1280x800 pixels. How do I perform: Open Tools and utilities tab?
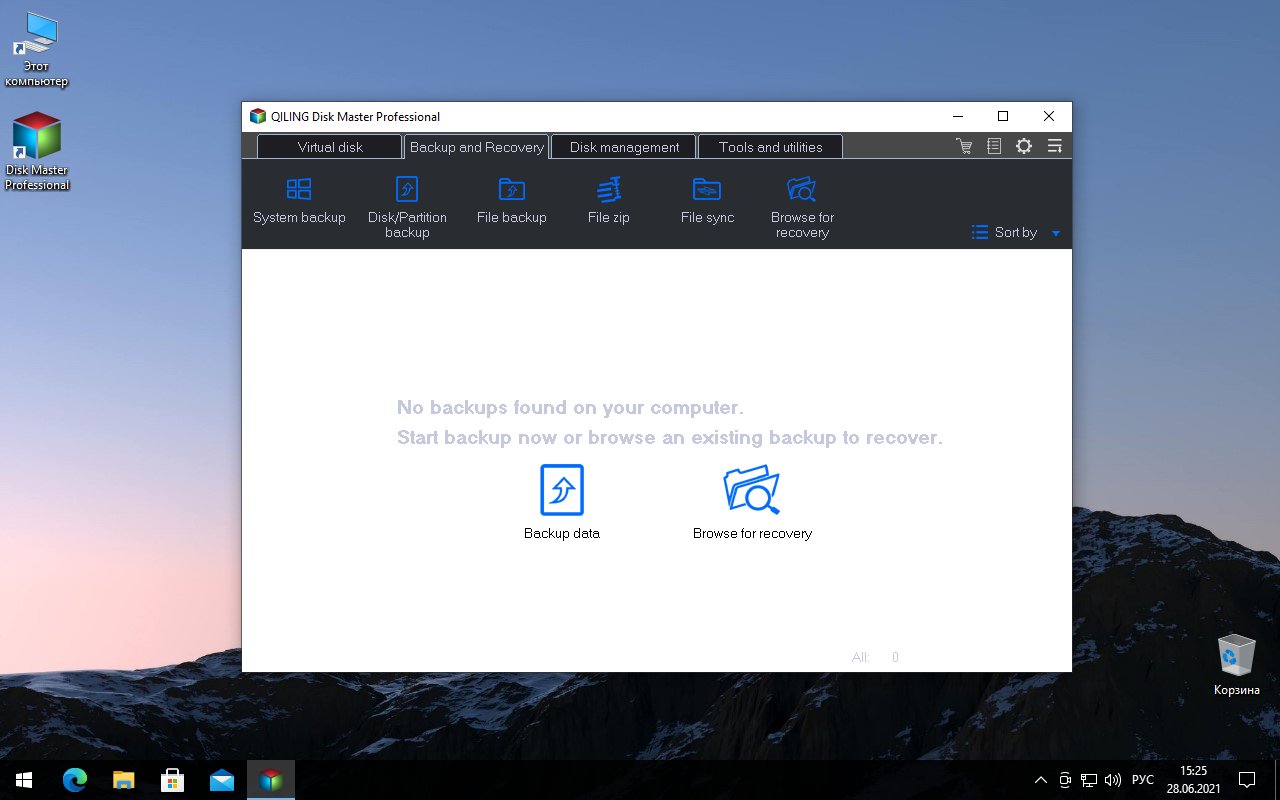tap(770, 147)
